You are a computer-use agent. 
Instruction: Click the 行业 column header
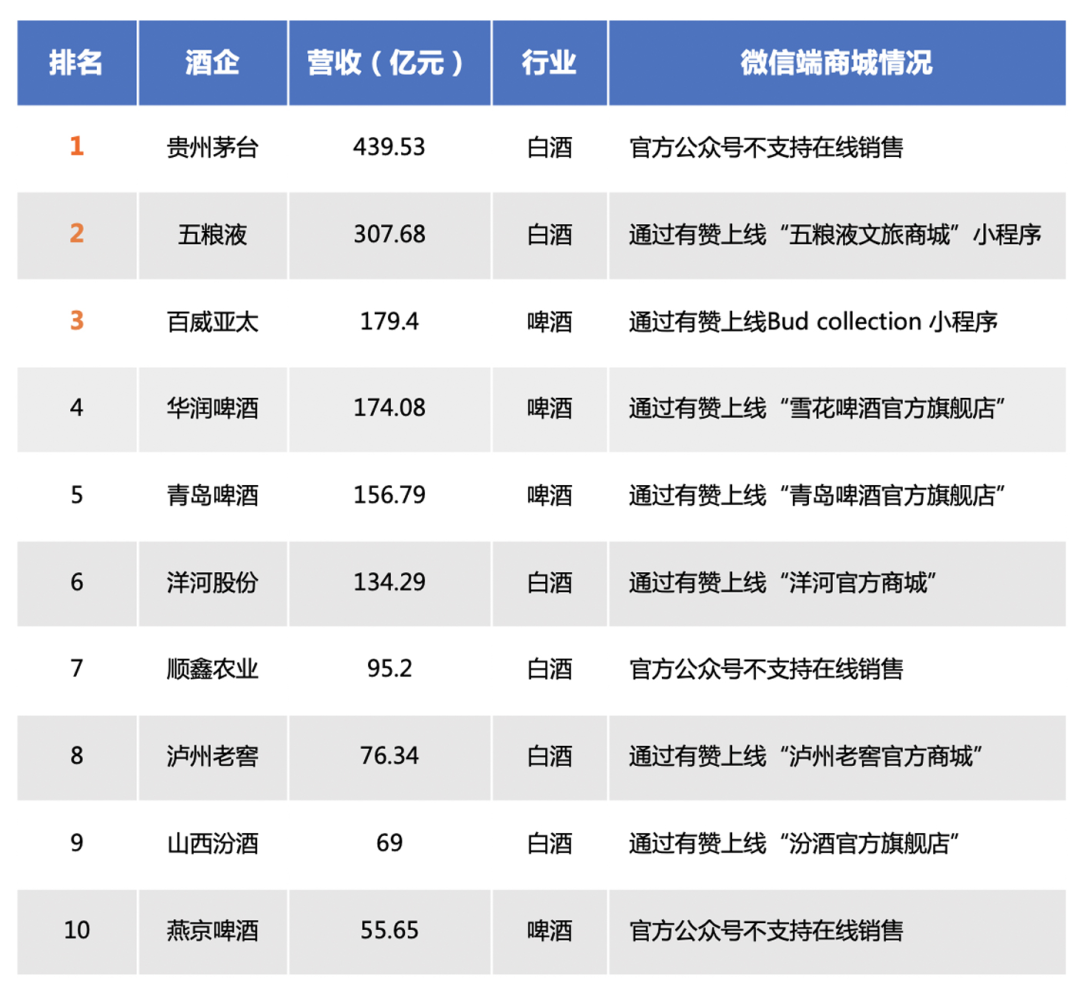point(548,62)
